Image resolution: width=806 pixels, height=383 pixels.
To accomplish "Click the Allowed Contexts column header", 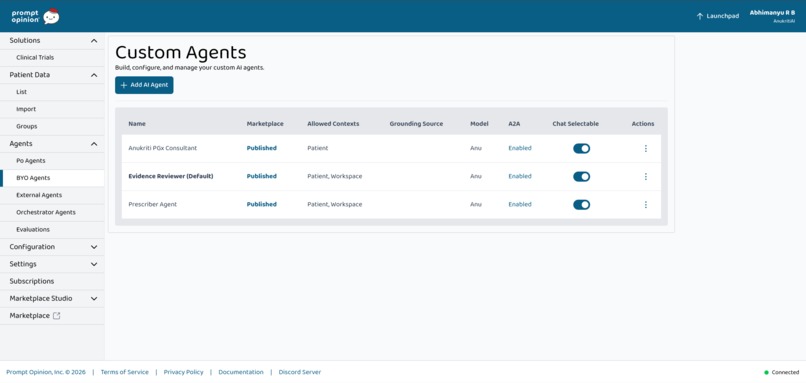I will 333,124.
